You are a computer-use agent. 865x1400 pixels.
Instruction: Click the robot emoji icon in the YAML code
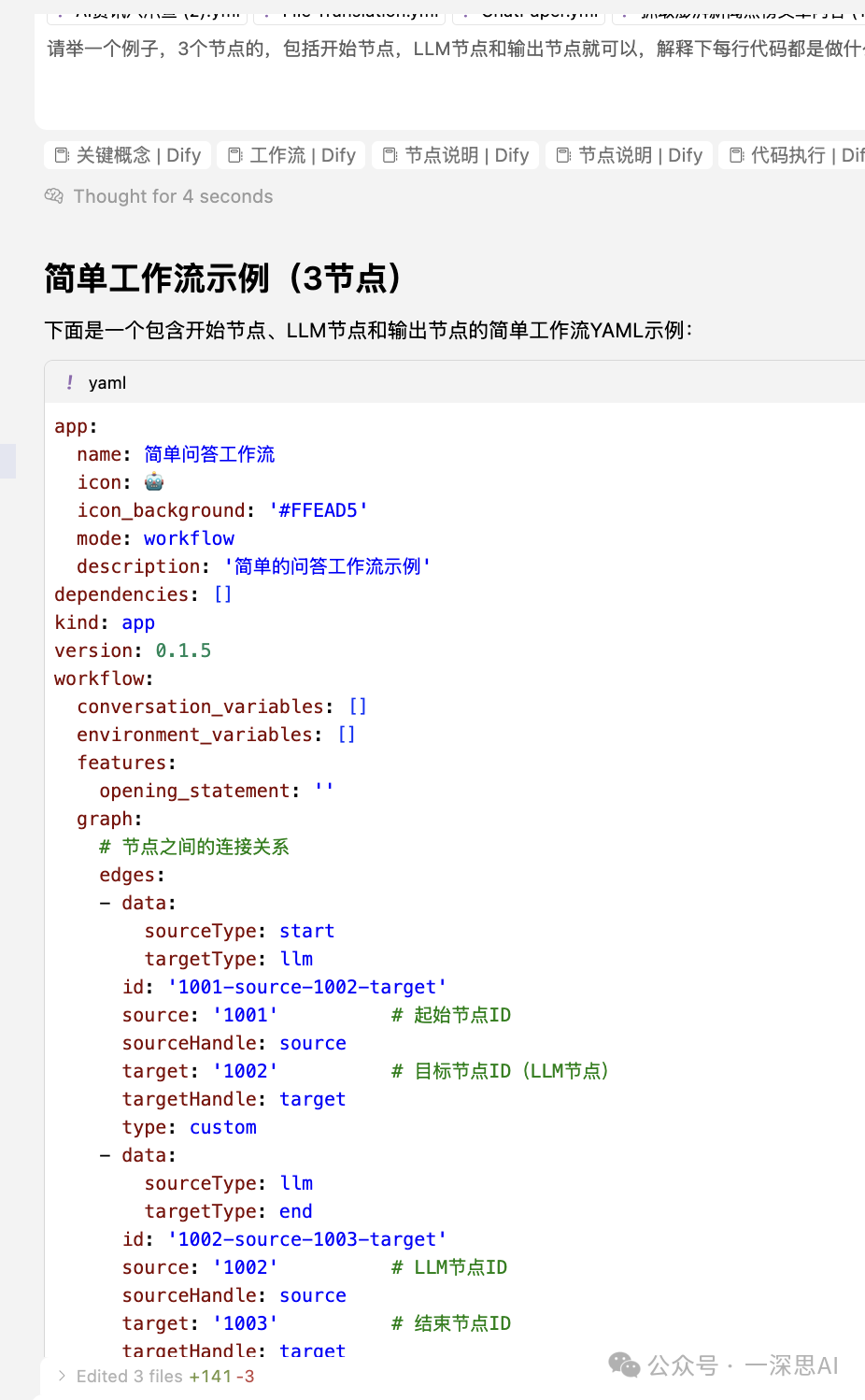154,482
